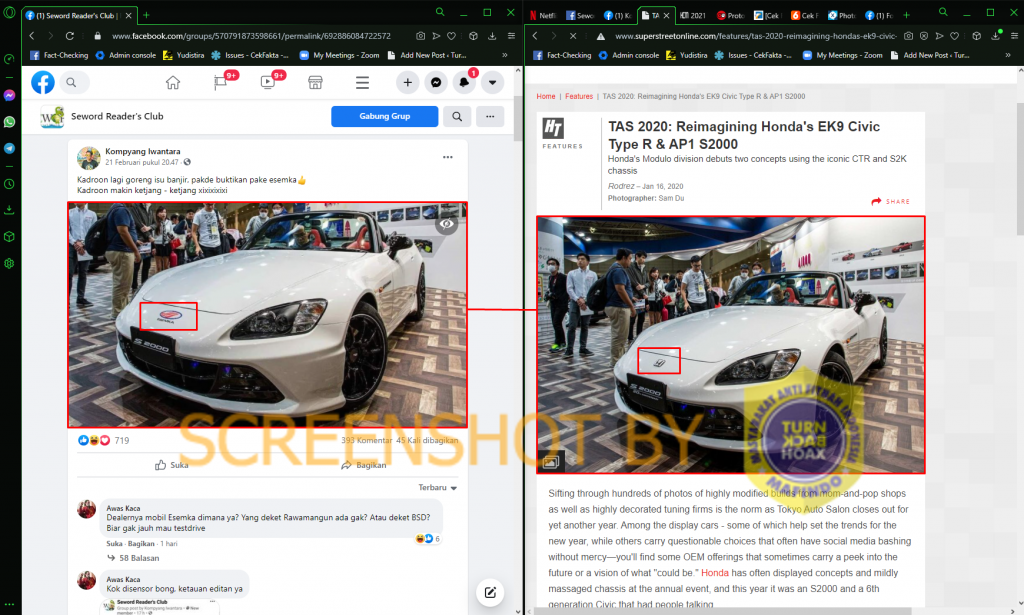
Task: Open the group's three-dot more menu
Action: (490, 116)
